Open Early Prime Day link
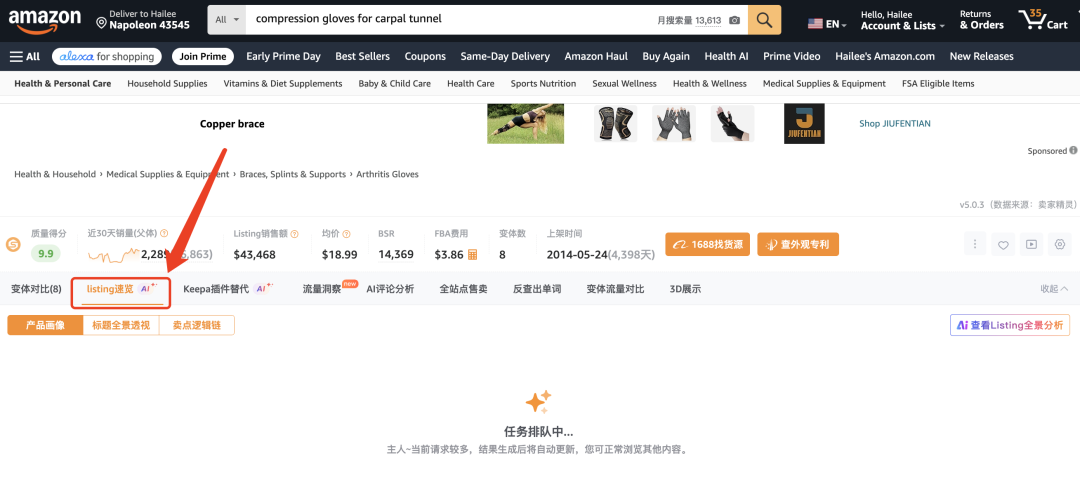 click(283, 57)
